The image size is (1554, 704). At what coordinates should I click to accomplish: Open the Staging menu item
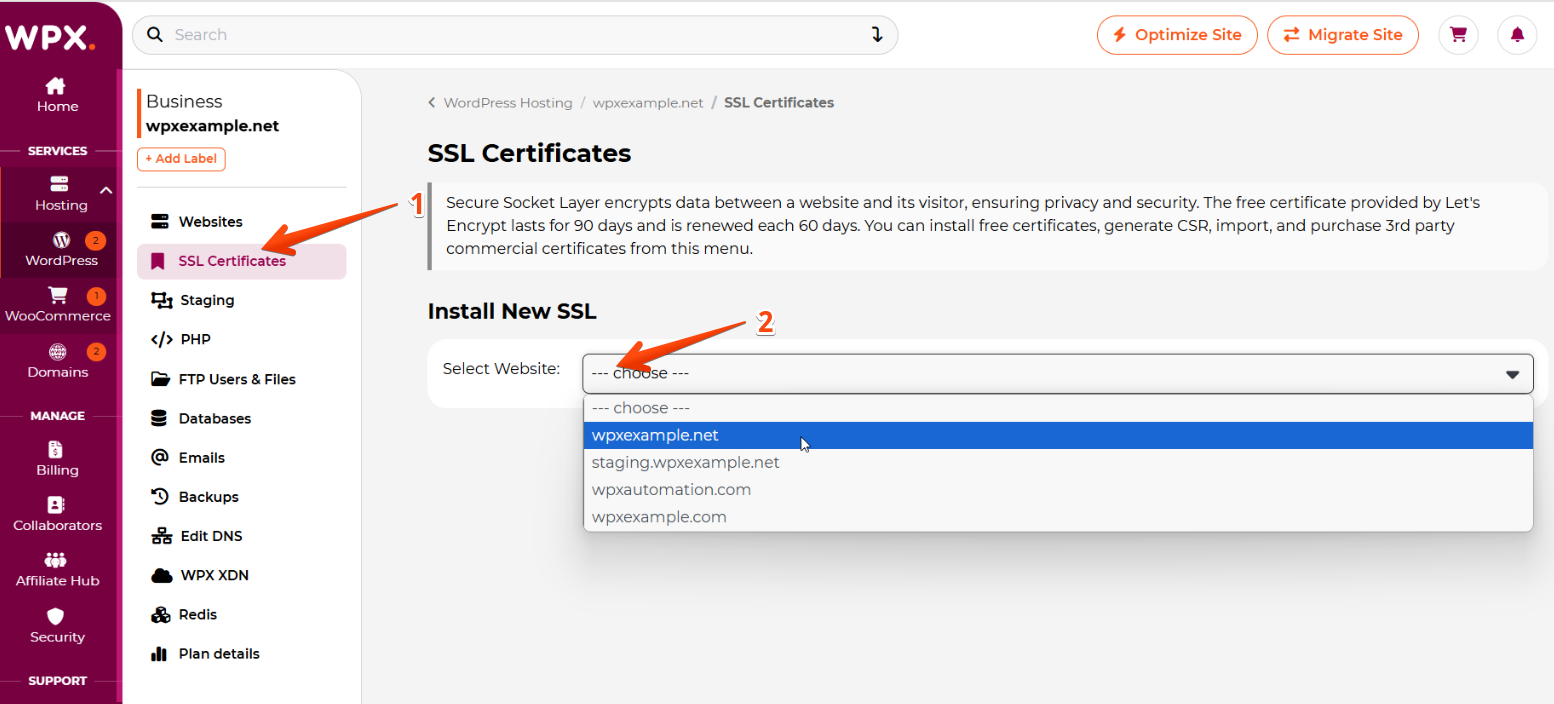pyautogui.click(x=207, y=300)
